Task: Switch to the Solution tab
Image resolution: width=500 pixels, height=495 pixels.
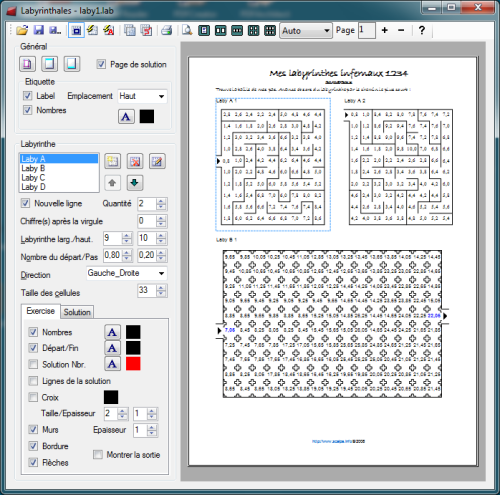Action: click(x=77, y=312)
